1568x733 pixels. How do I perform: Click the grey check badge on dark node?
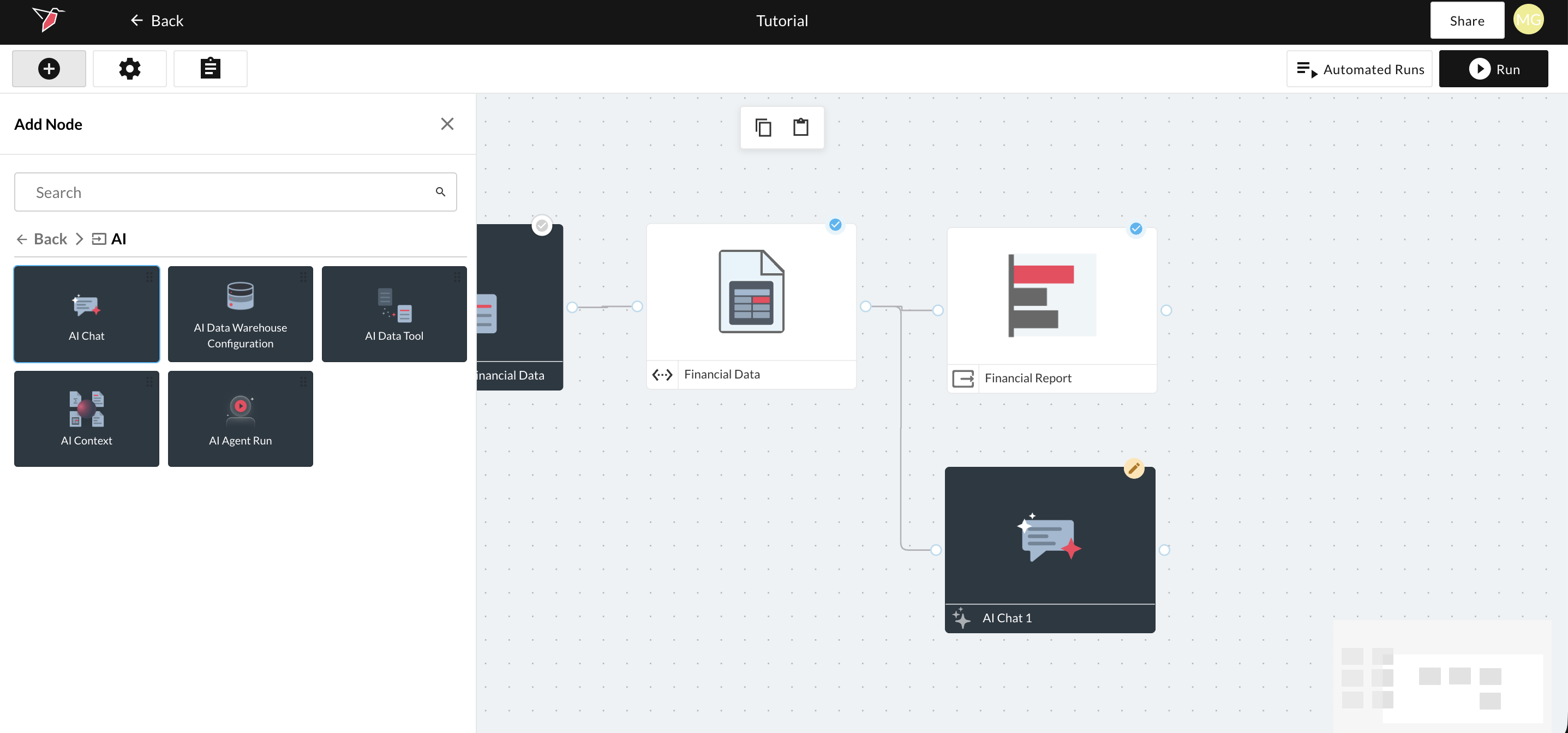(542, 226)
